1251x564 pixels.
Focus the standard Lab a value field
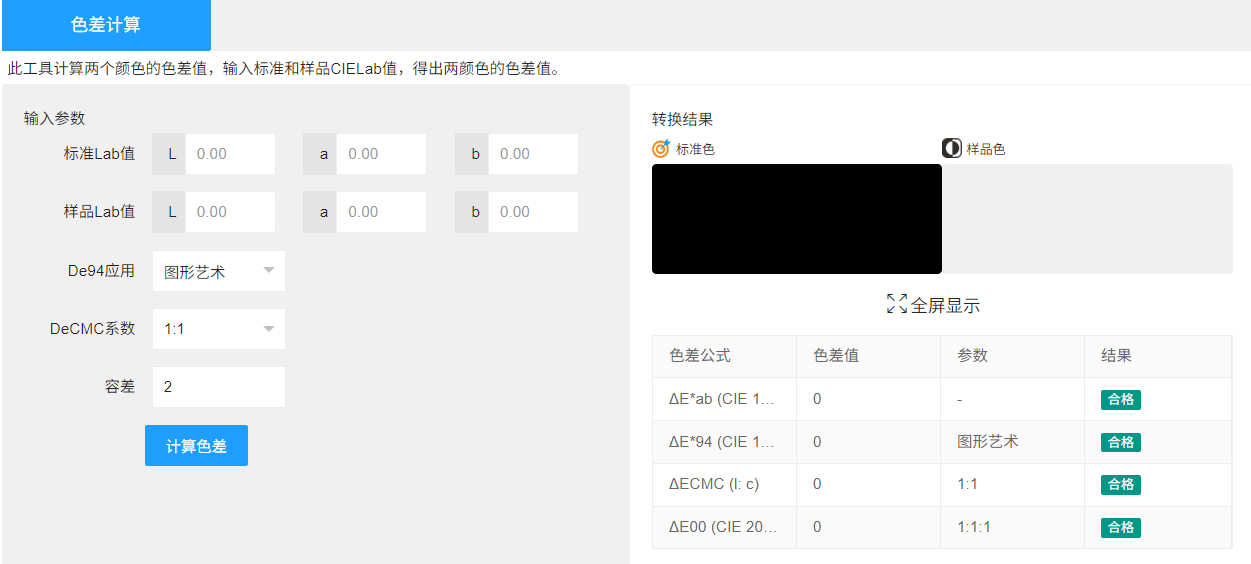coord(380,154)
